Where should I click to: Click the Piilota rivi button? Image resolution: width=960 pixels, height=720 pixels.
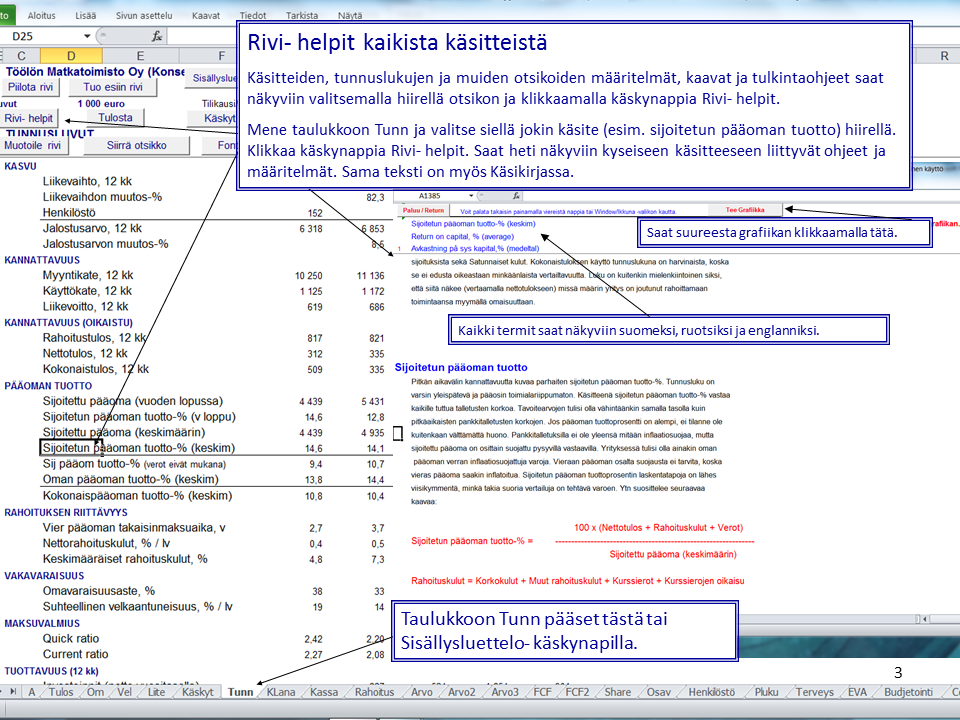[x=31, y=87]
